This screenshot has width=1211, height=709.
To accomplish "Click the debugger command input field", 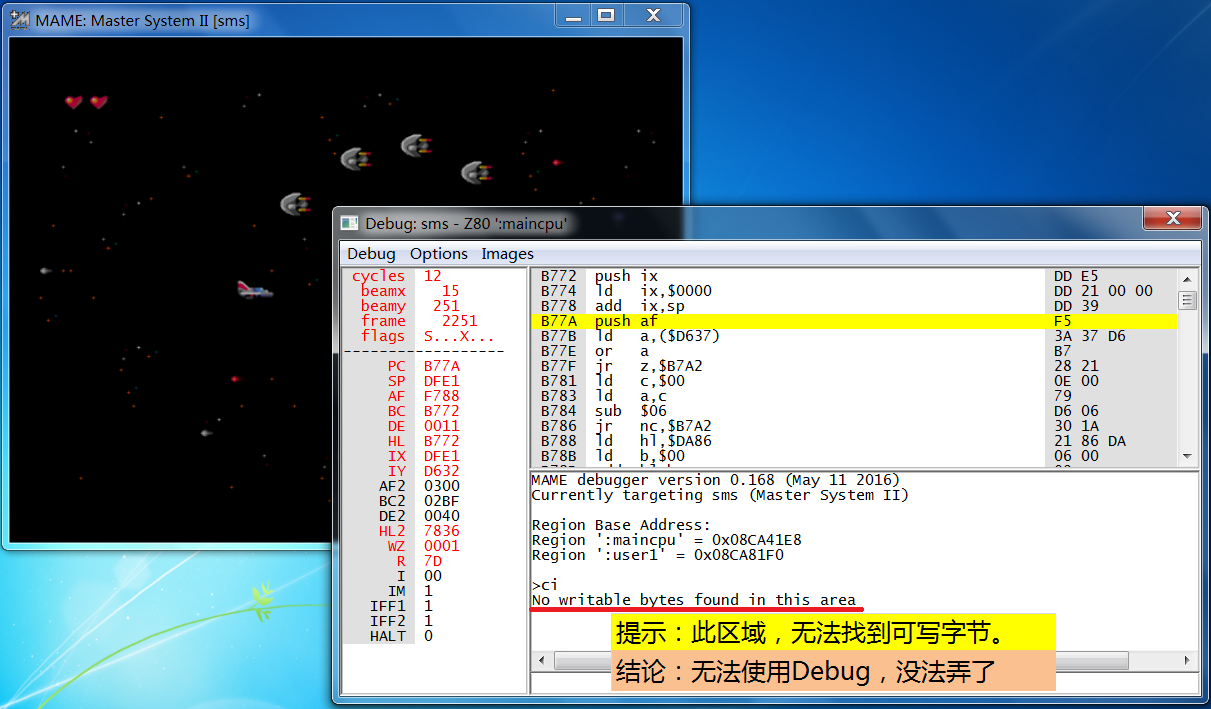I will click(864, 683).
